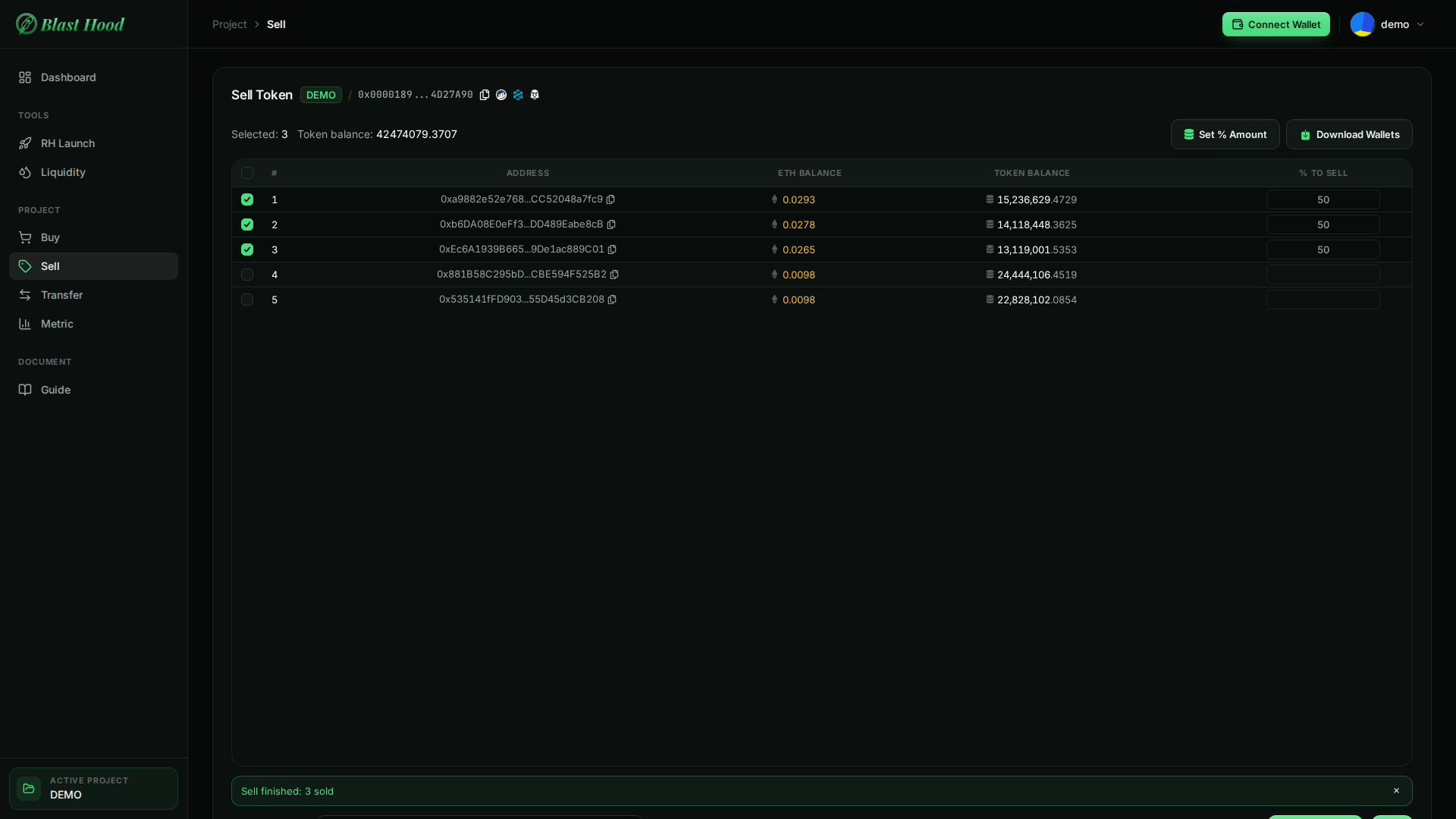Click the TOKEN BALANCE column header

1031,173
